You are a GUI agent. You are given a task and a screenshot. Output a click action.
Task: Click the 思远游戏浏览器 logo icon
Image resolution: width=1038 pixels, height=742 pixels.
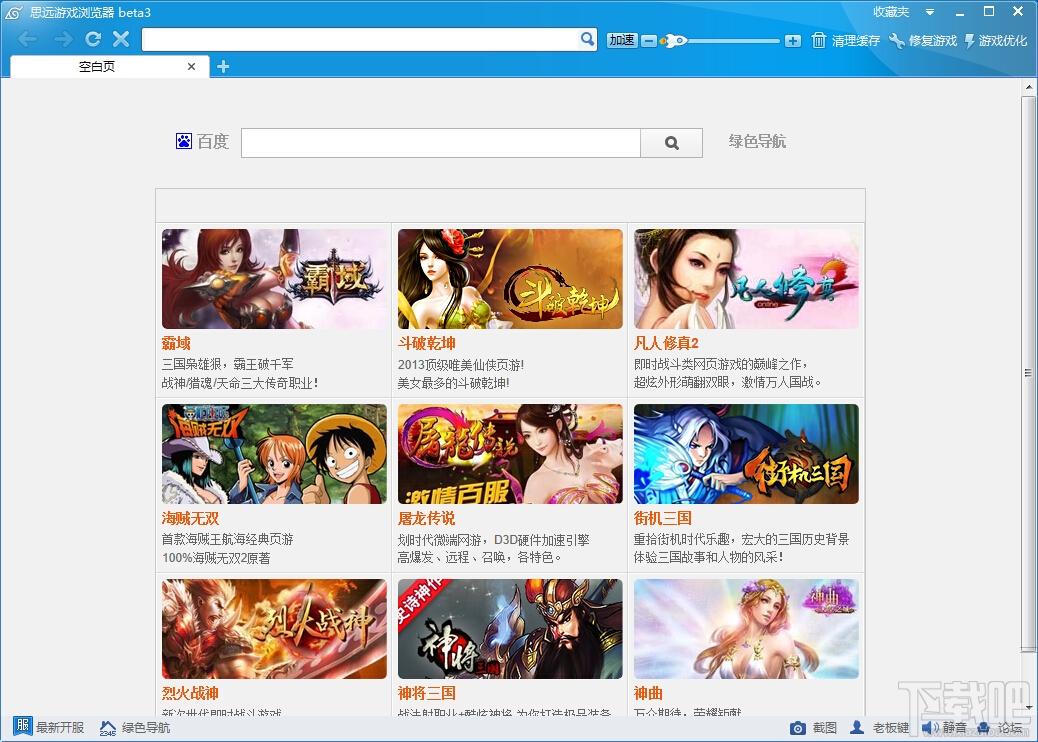13,12
